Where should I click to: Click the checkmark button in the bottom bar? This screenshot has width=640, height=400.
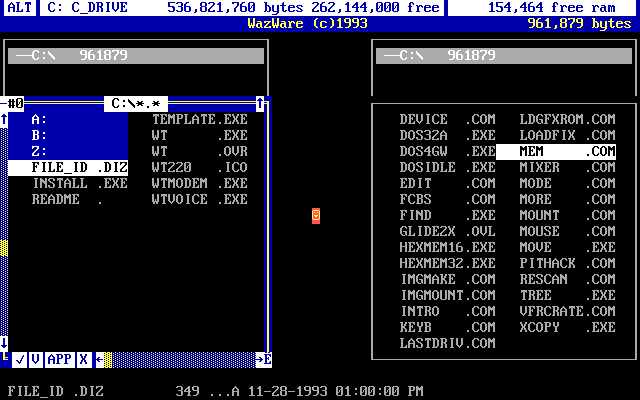(x=20, y=359)
